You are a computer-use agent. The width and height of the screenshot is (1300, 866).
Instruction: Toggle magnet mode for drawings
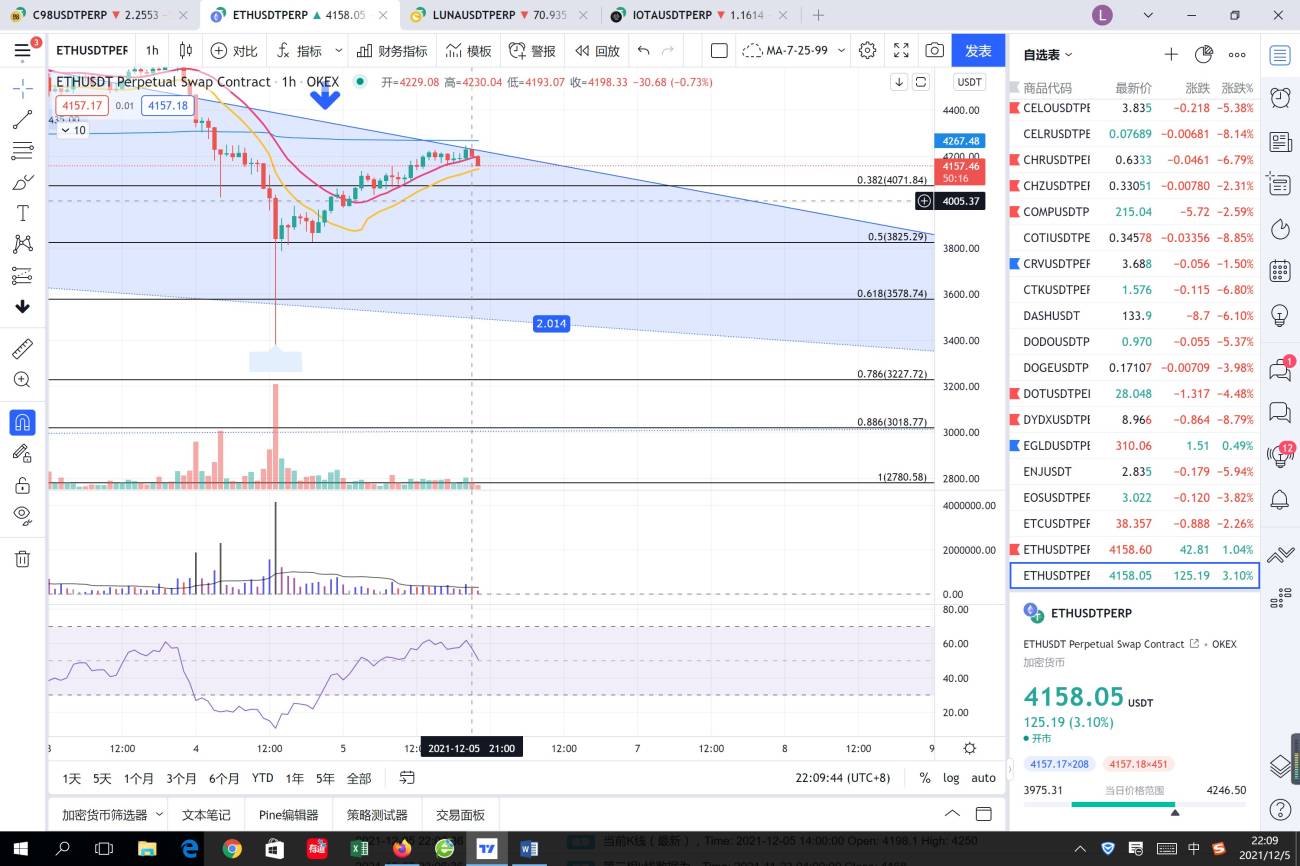(x=22, y=423)
